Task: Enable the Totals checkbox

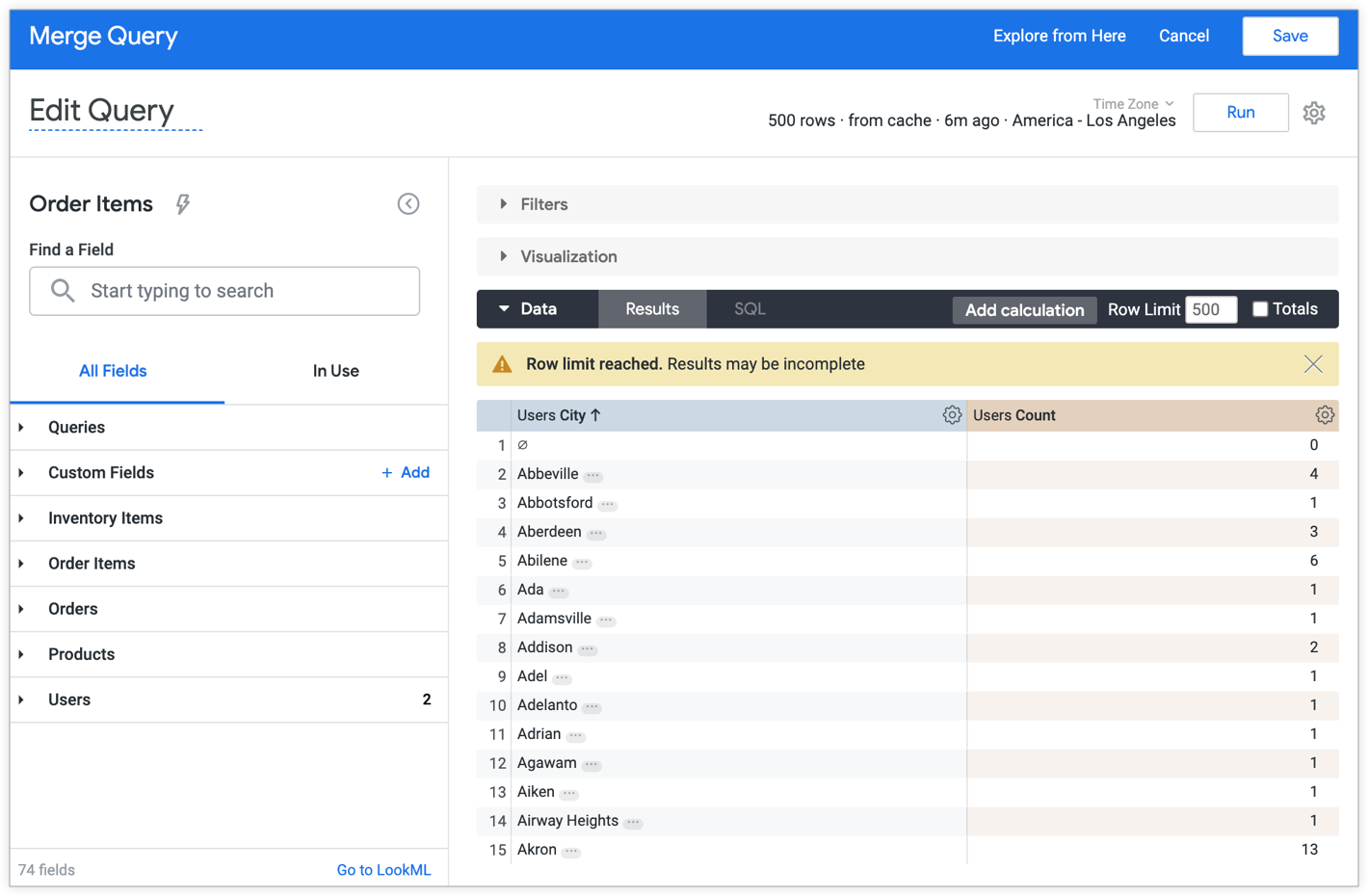Action: point(1262,308)
